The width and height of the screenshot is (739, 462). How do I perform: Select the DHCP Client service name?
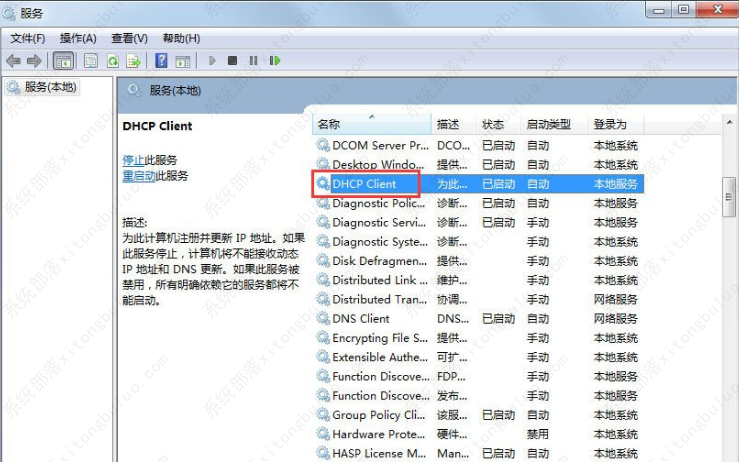(x=364, y=184)
